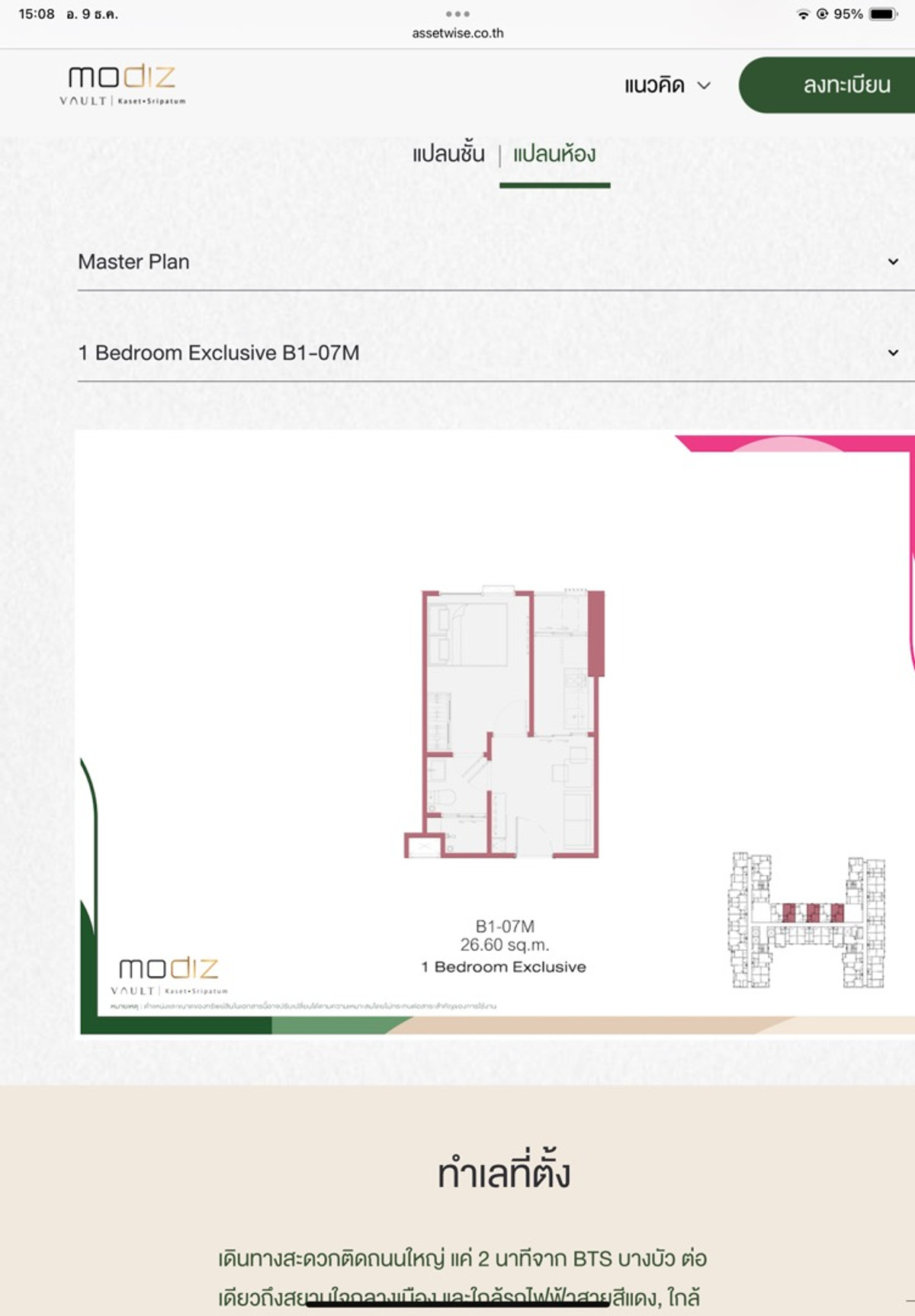Tap the home indicator bar at the bottom
The width and height of the screenshot is (915, 1316).
(x=457, y=1304)
